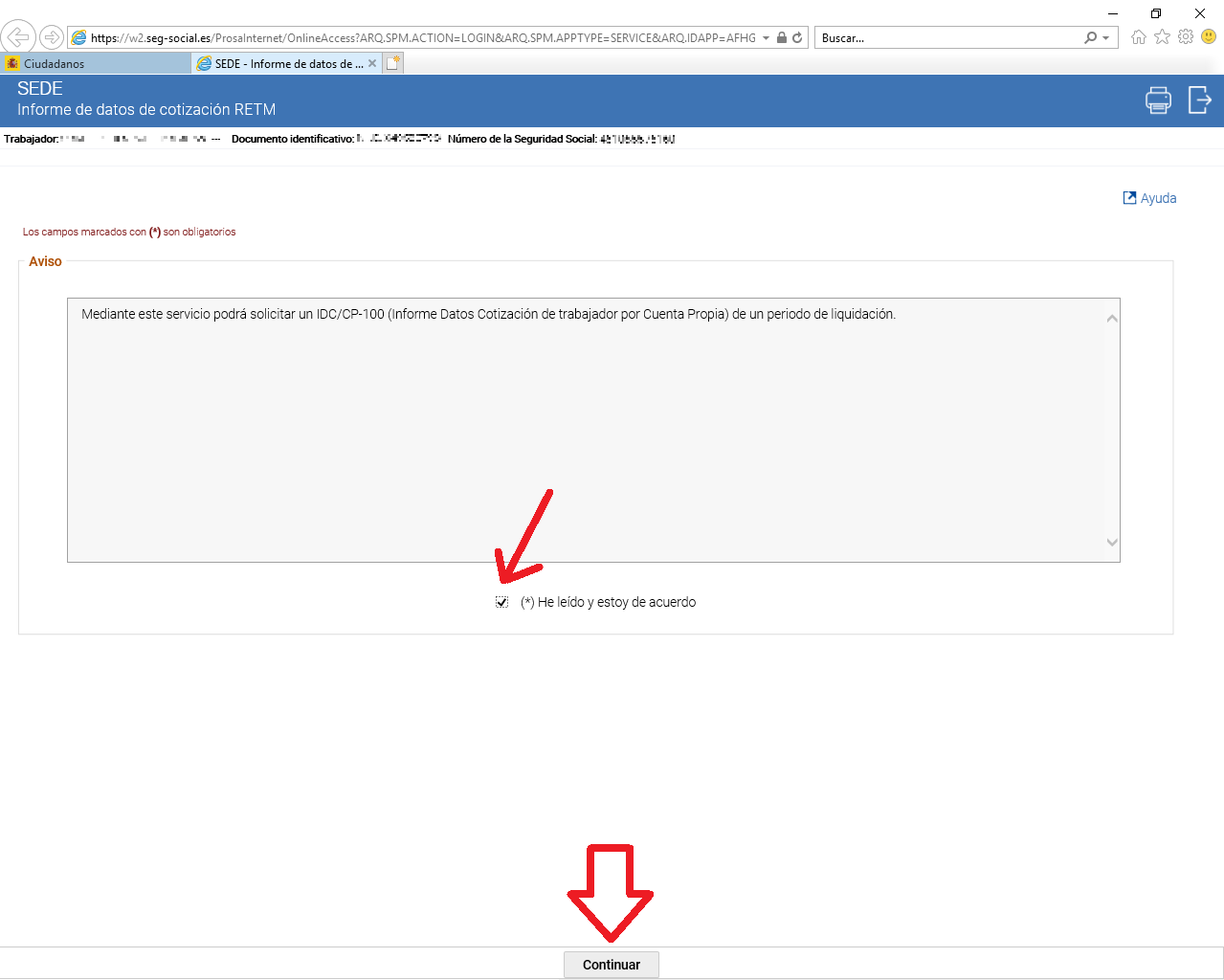Toggle 'He leído y estoy de acuerdo' checkbox
Viewport: 1224px width, 980px height.
tap(501, 602)
